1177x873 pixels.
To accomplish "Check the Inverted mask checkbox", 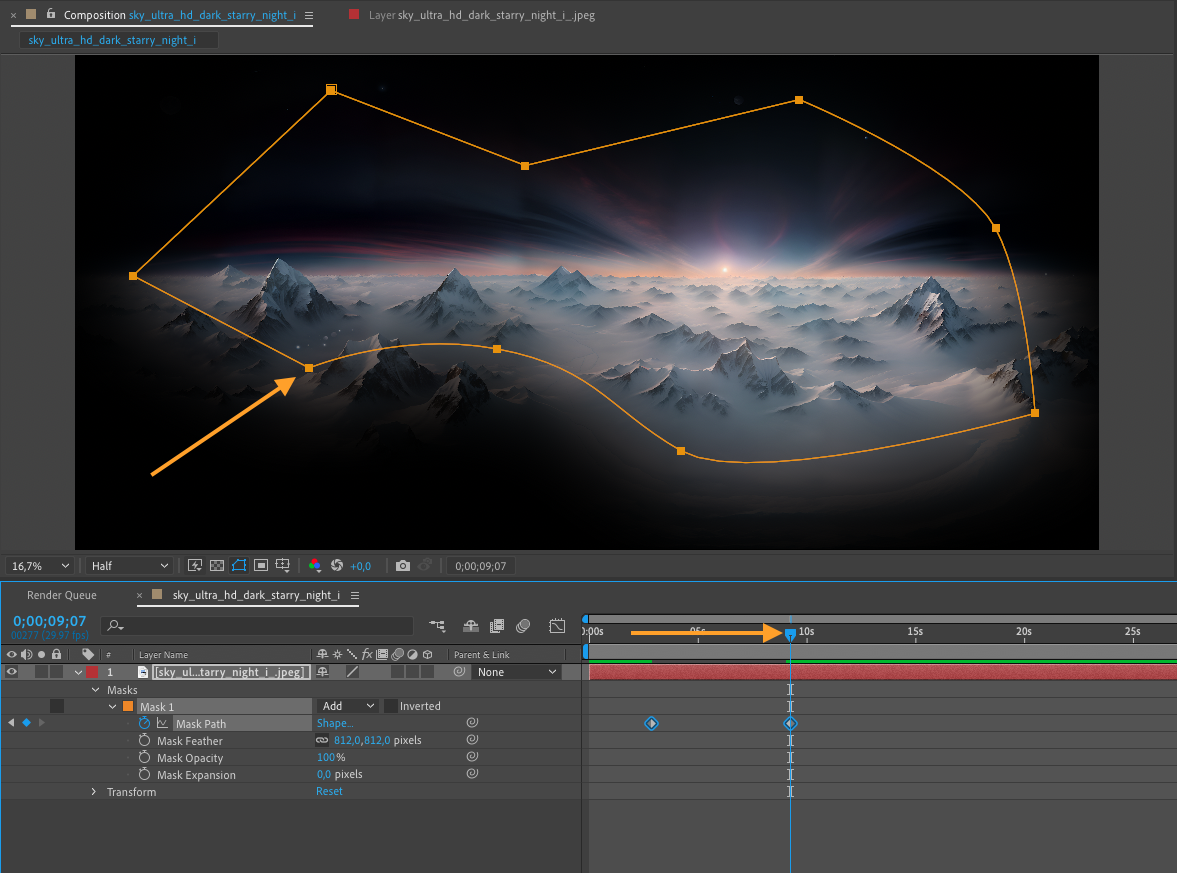I will (x=390, y=706).
